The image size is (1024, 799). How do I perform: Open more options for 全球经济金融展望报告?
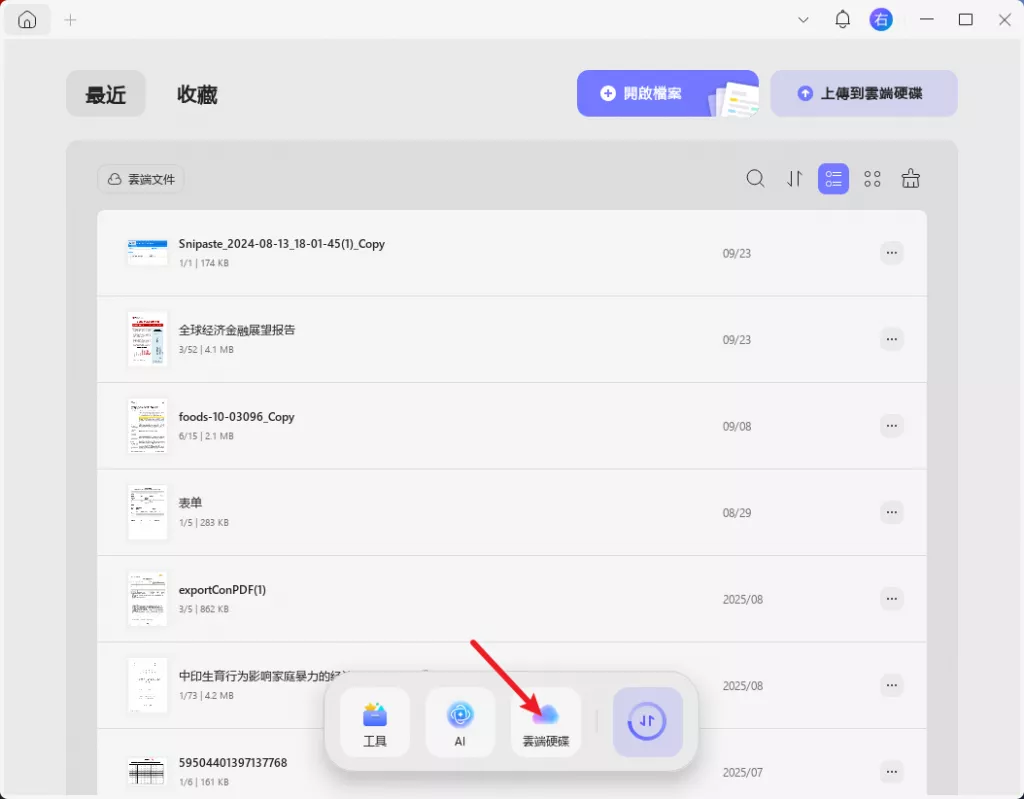(891, 339)
